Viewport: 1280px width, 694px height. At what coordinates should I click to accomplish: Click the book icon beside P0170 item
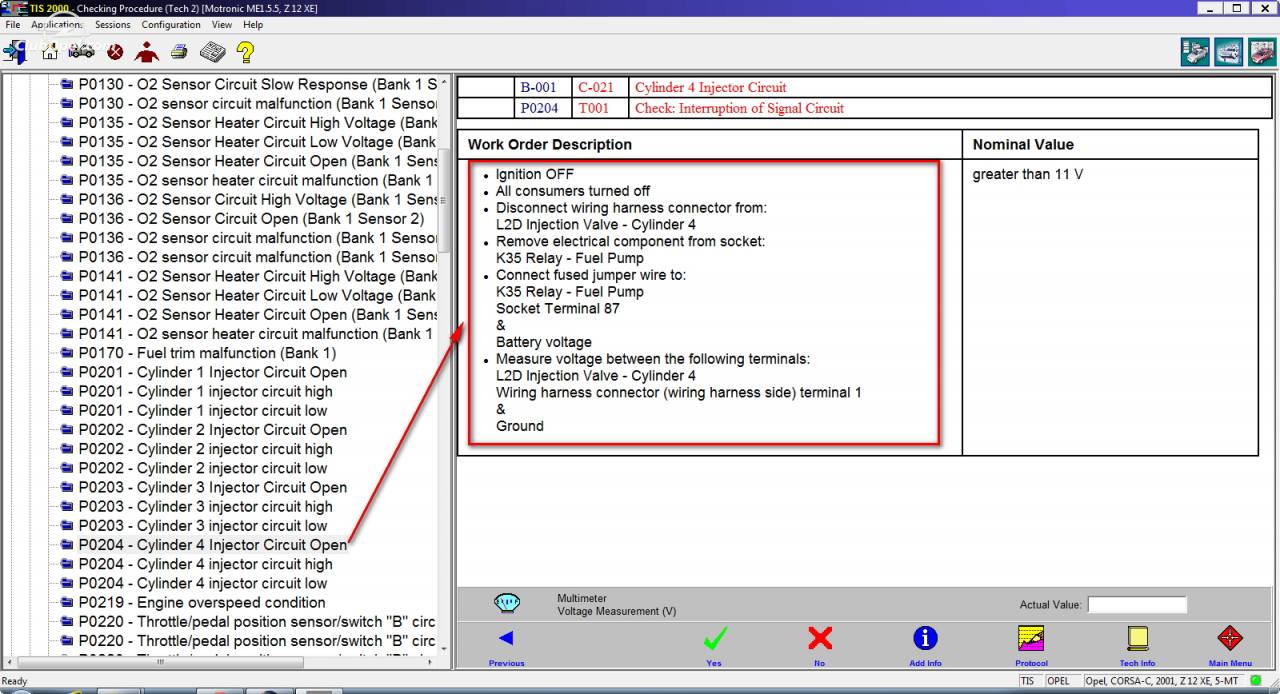67,353
